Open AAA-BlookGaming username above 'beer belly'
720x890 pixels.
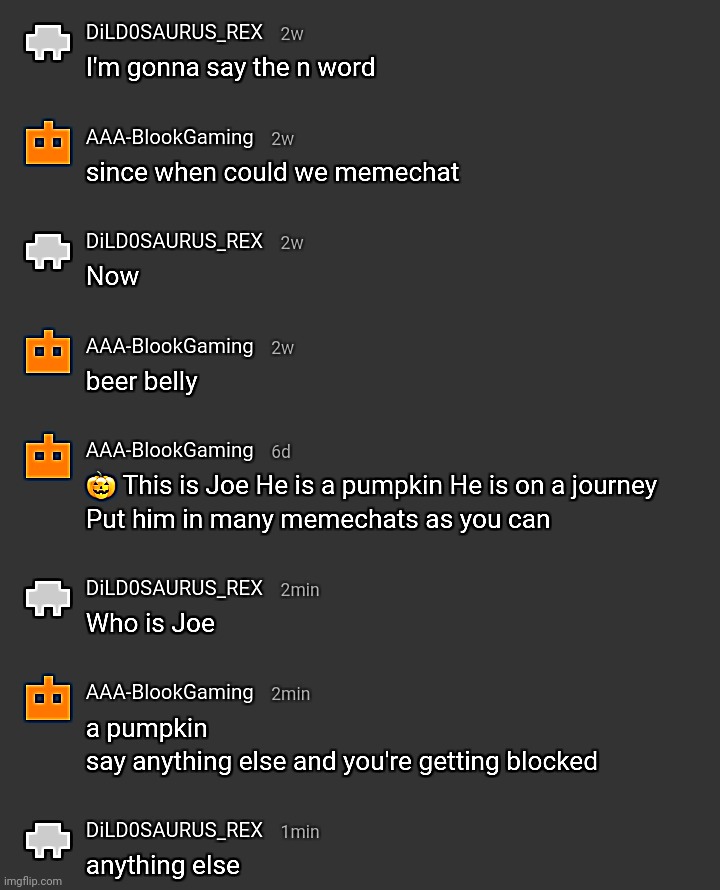[169, 346]
